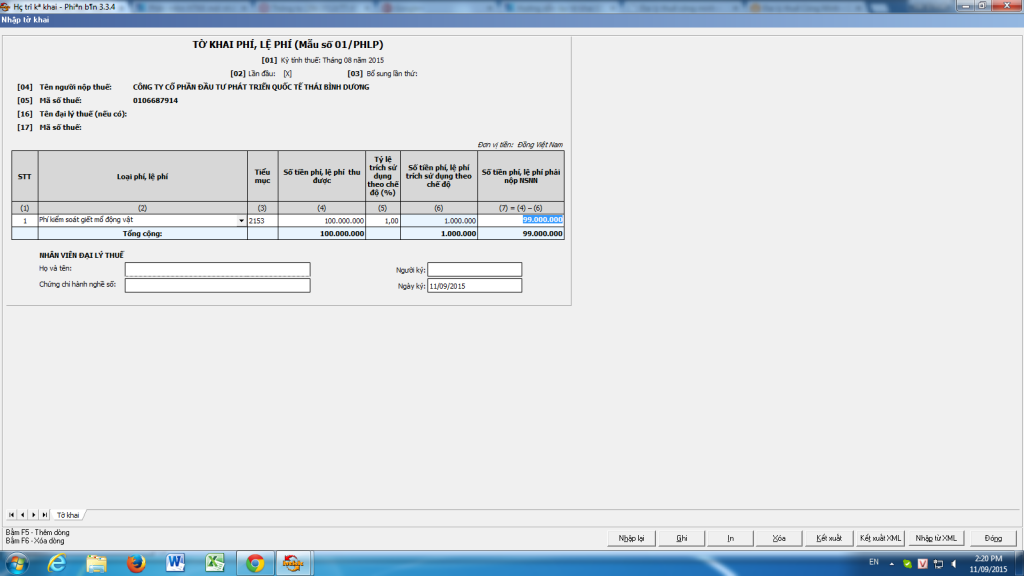This screenshot has height=576, width=1024.
Task: Expand the fee type dropdown in row 1
Action: tap(241, 220)
